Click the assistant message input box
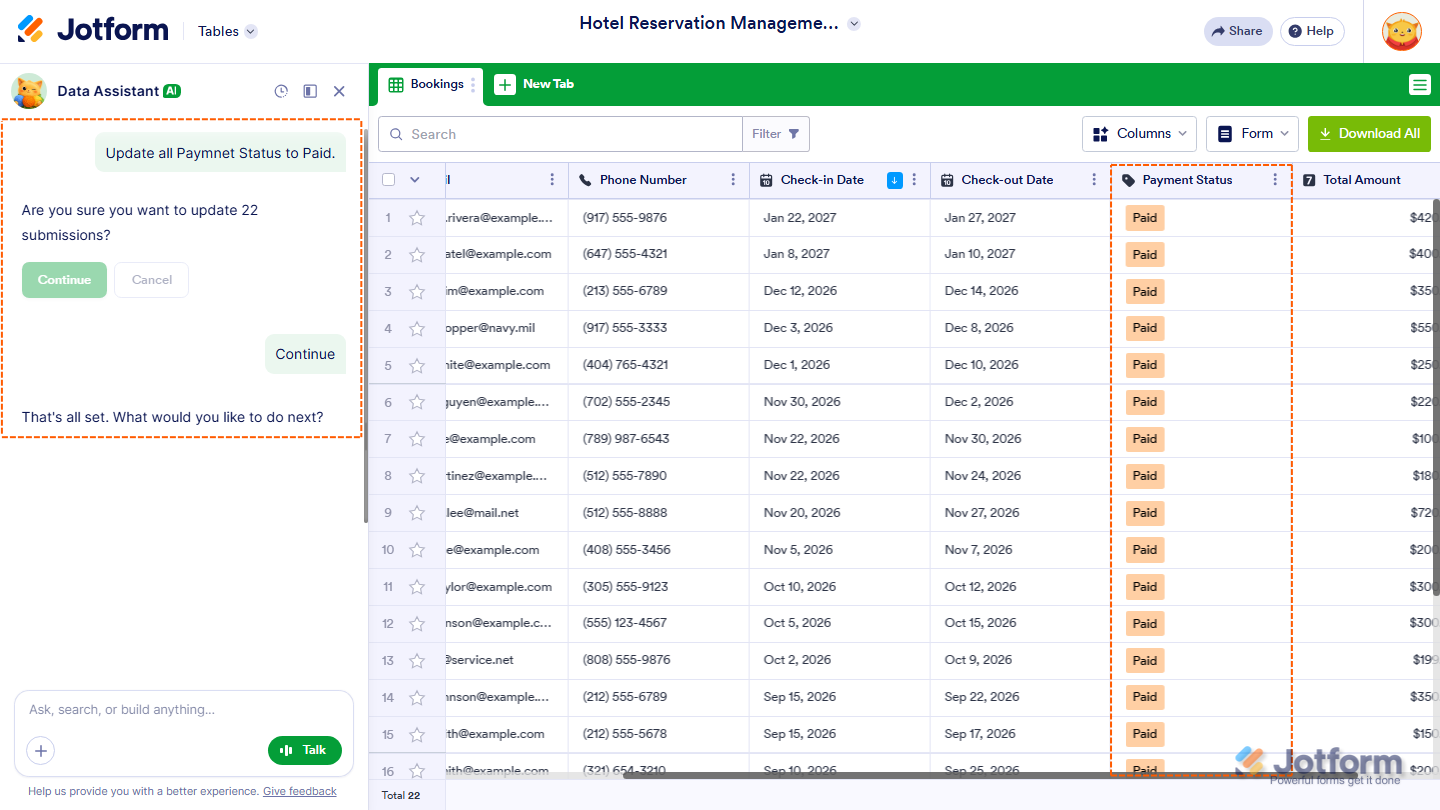This screenshot has height=810, width=1440. point(184,710)
